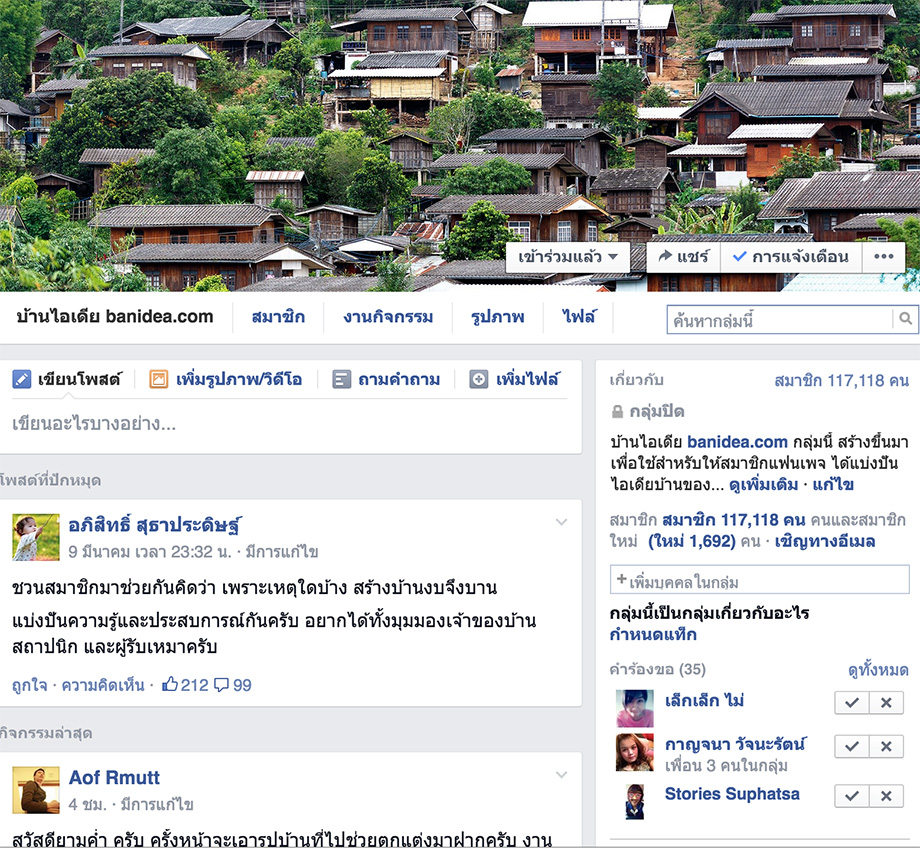Screen dimensions: 920x848
Task: Approve เล็กเล็ก ไม่ join request checkmark
Action: point(852,702)
